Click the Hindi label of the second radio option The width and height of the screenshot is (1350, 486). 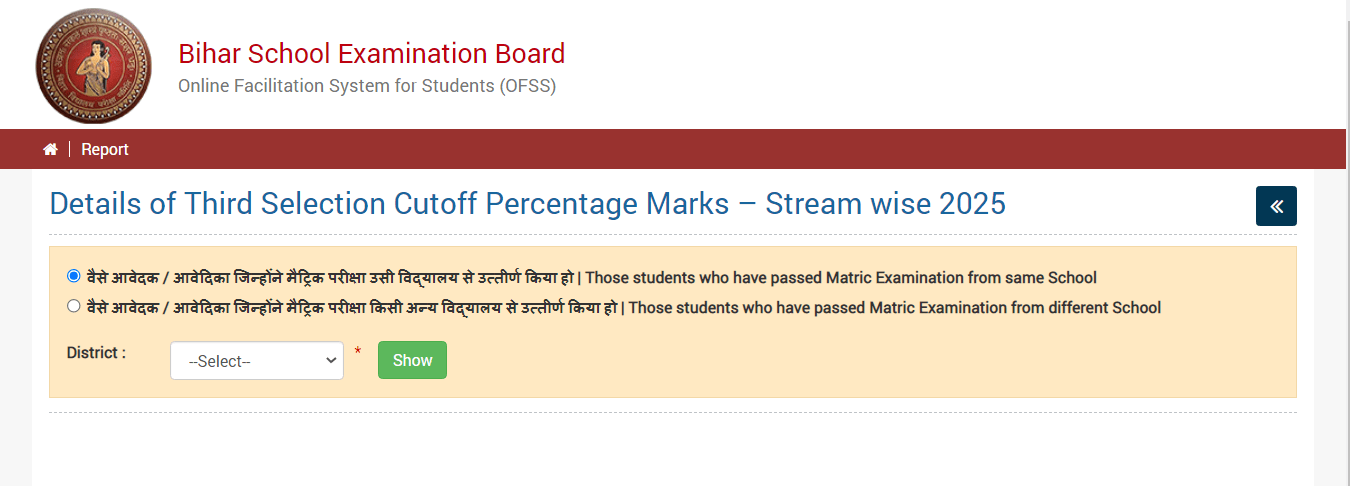352,308
